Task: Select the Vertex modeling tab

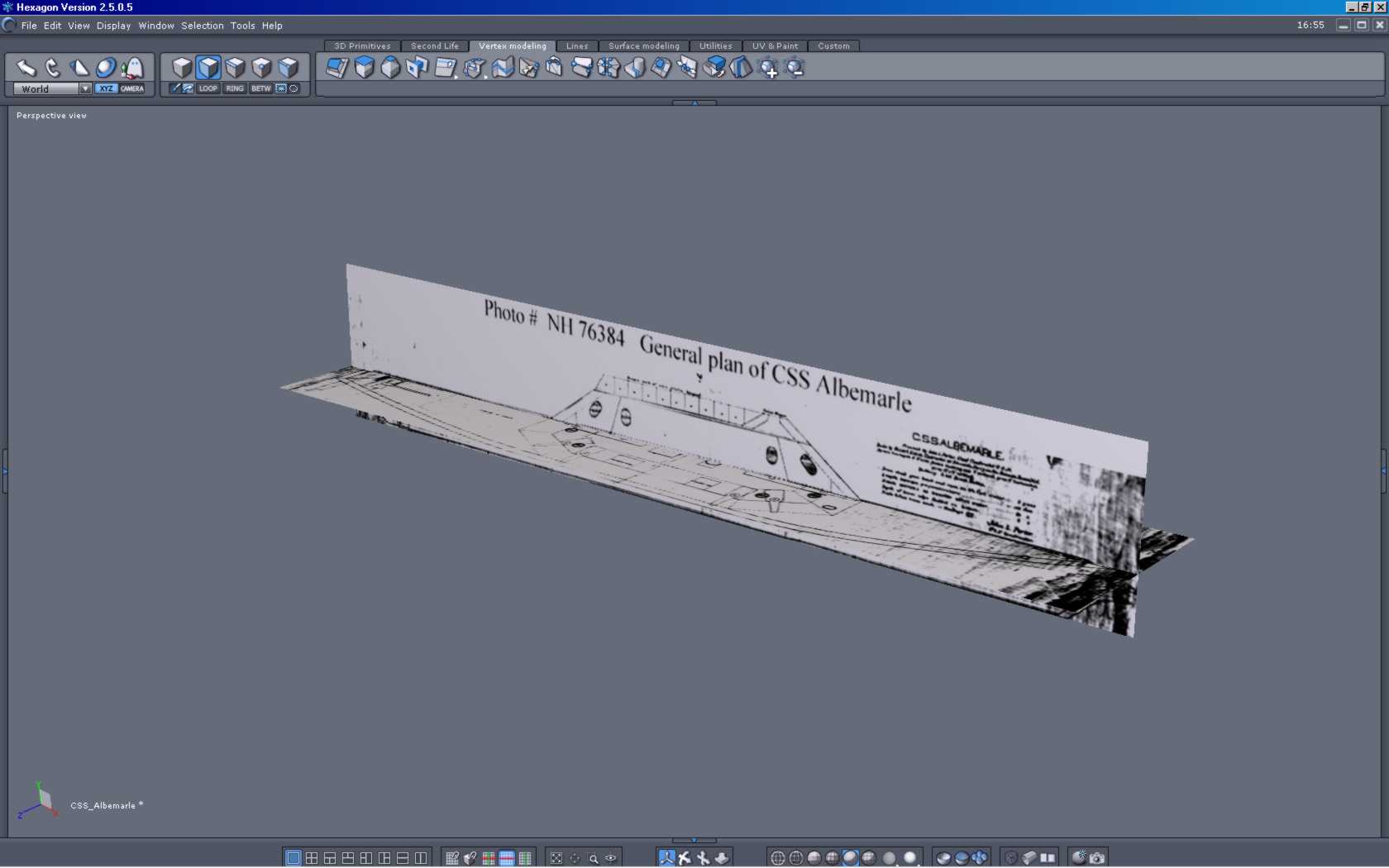Action: click(x=513, y=46)
